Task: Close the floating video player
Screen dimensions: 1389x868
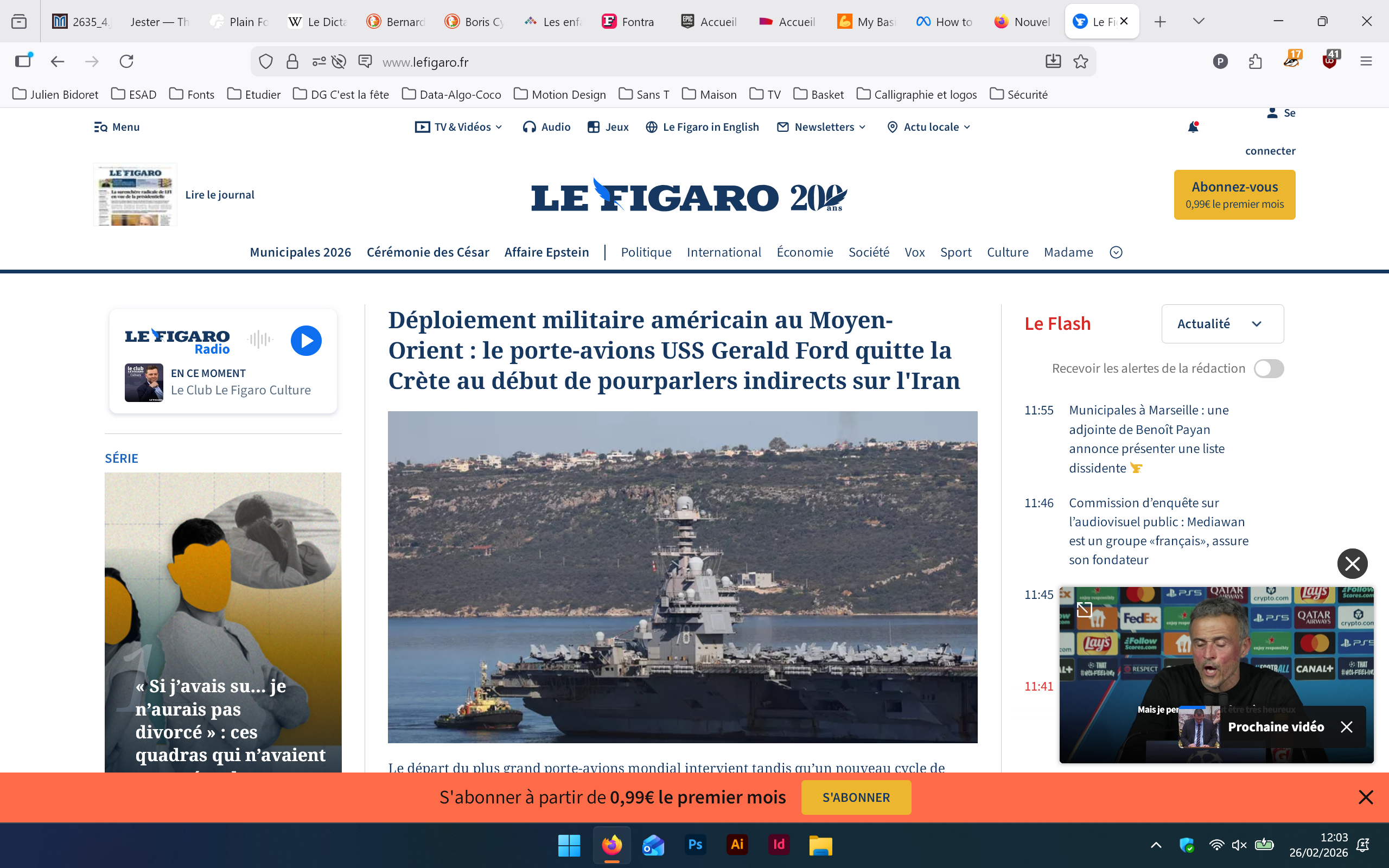Action: [x=1352, y=563]
